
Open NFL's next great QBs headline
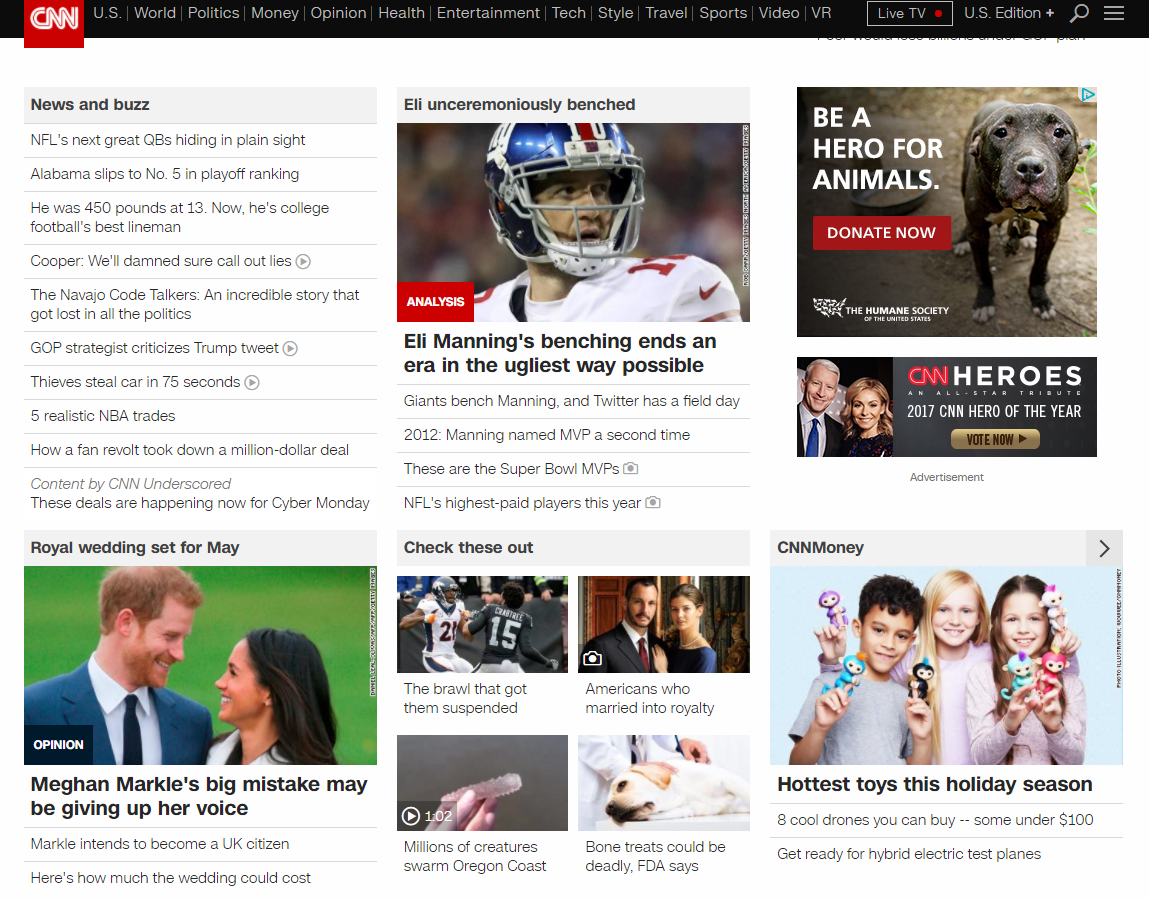coord(168,140)
